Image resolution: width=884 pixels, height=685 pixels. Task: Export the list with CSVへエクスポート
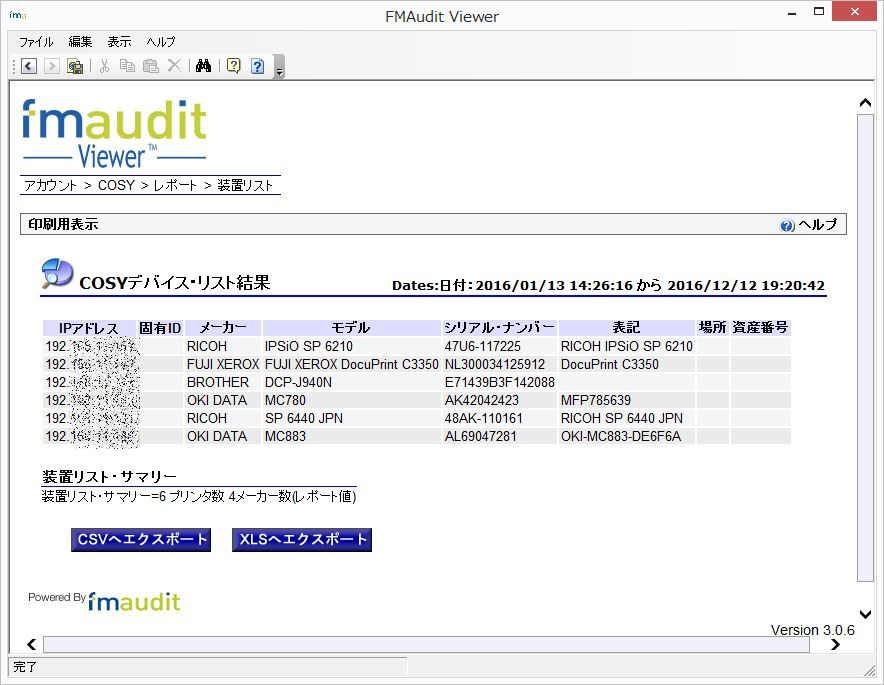(141, 540)
